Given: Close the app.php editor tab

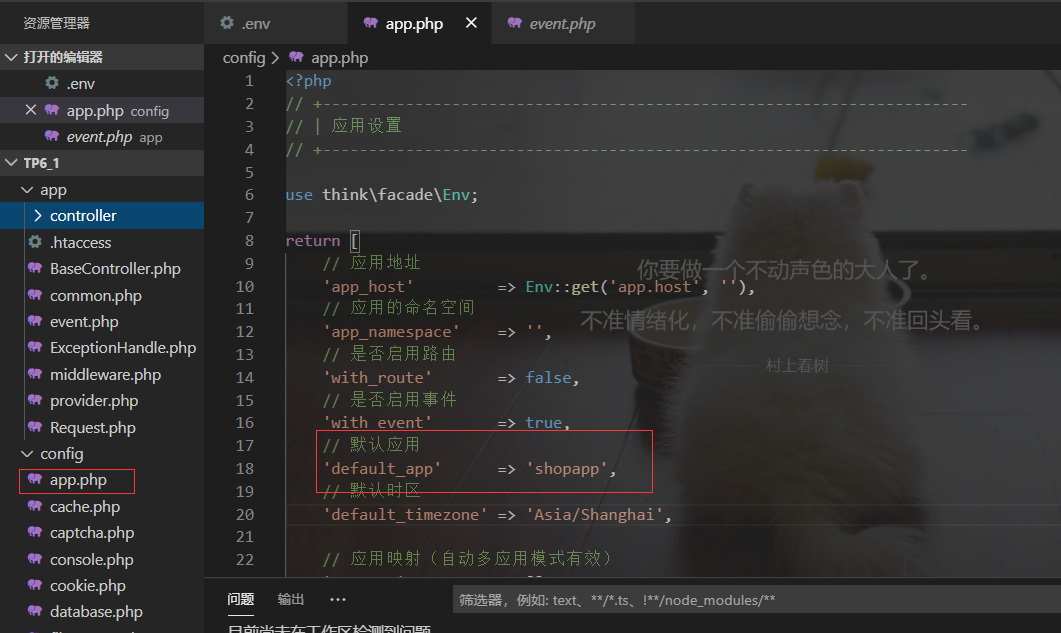Looking at the screenshot, I should 471,23.
